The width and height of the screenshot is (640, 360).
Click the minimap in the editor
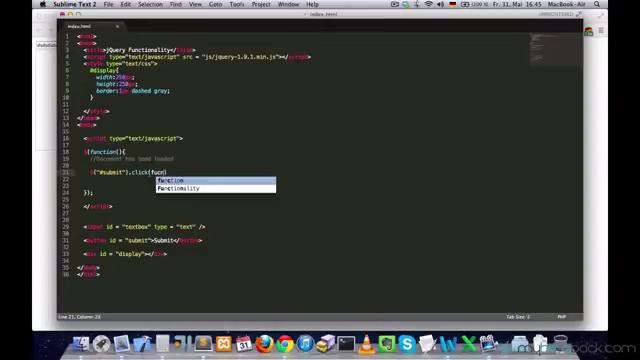[556, 49]
